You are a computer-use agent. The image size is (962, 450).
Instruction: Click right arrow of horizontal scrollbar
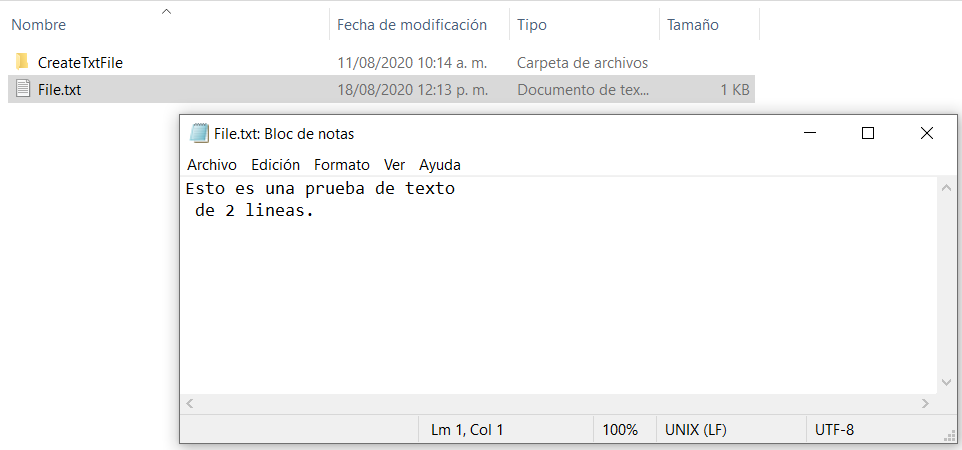pos(925,403)
